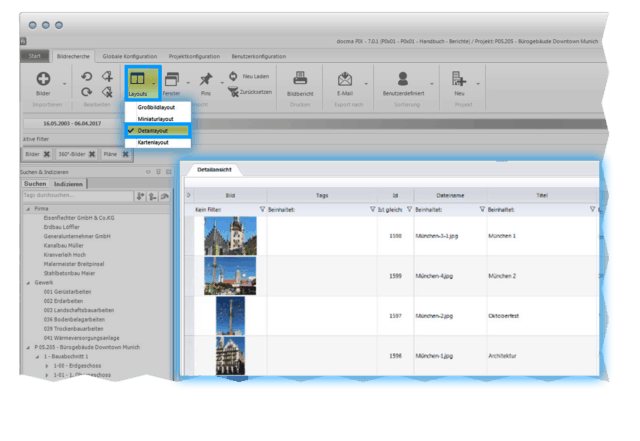Click the remove tag icon in Bearbeiten
This screenshot has width=640, height=441.
[107, 92]
